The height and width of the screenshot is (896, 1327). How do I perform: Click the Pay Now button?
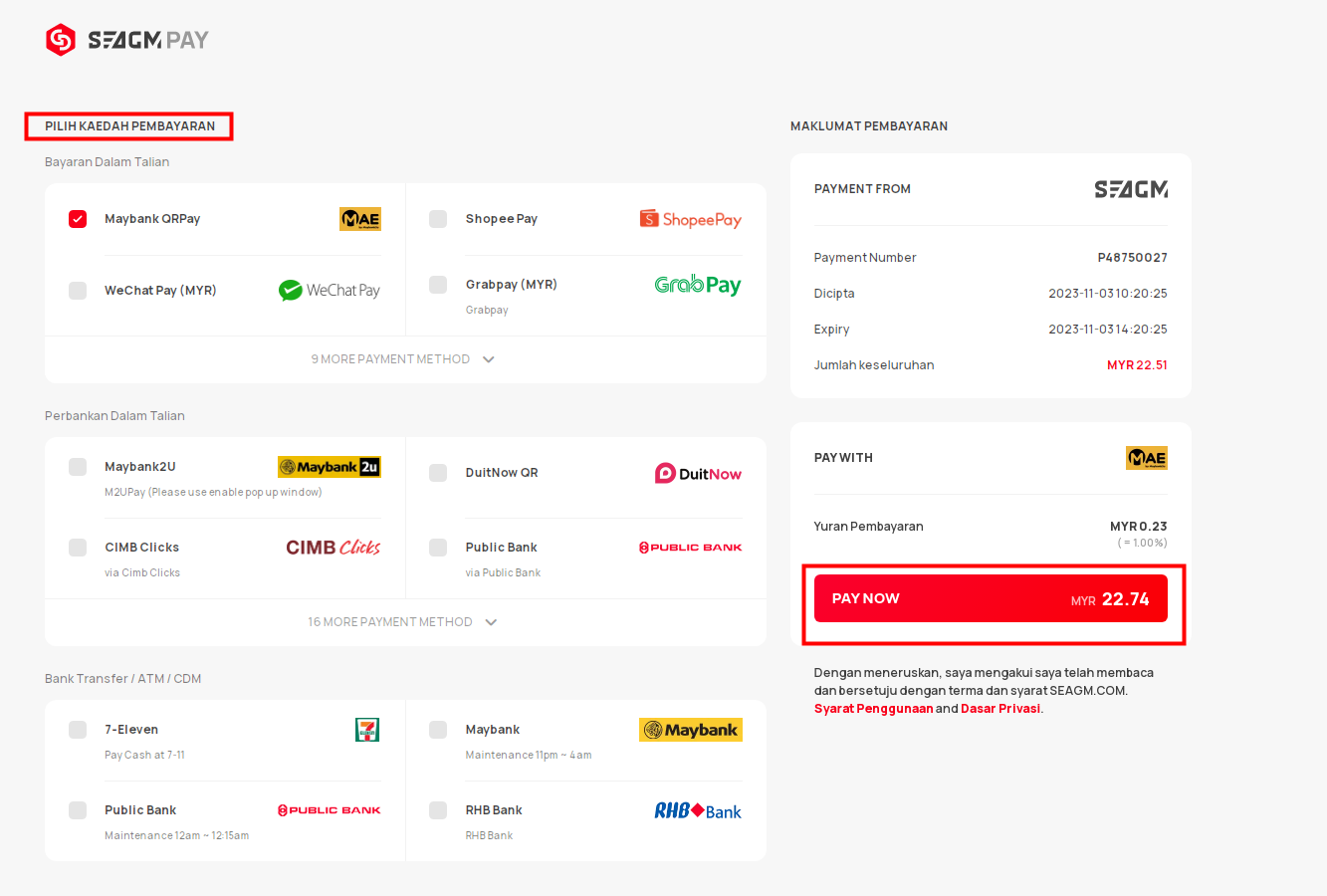click(x=991, y=598)
